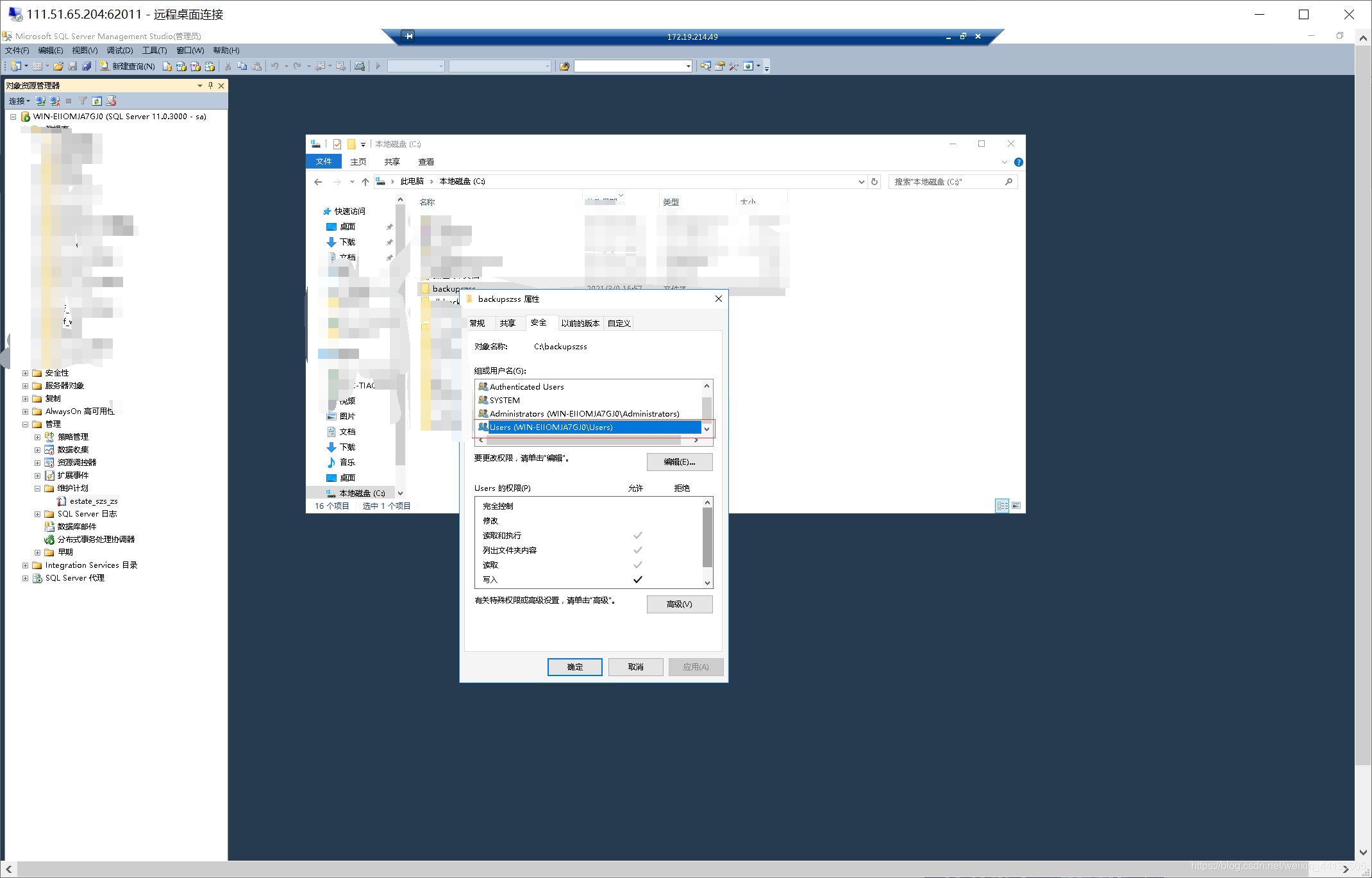Click the New Query toolbar button
The height and width of the screenshot is (878, 1372).
128,66
